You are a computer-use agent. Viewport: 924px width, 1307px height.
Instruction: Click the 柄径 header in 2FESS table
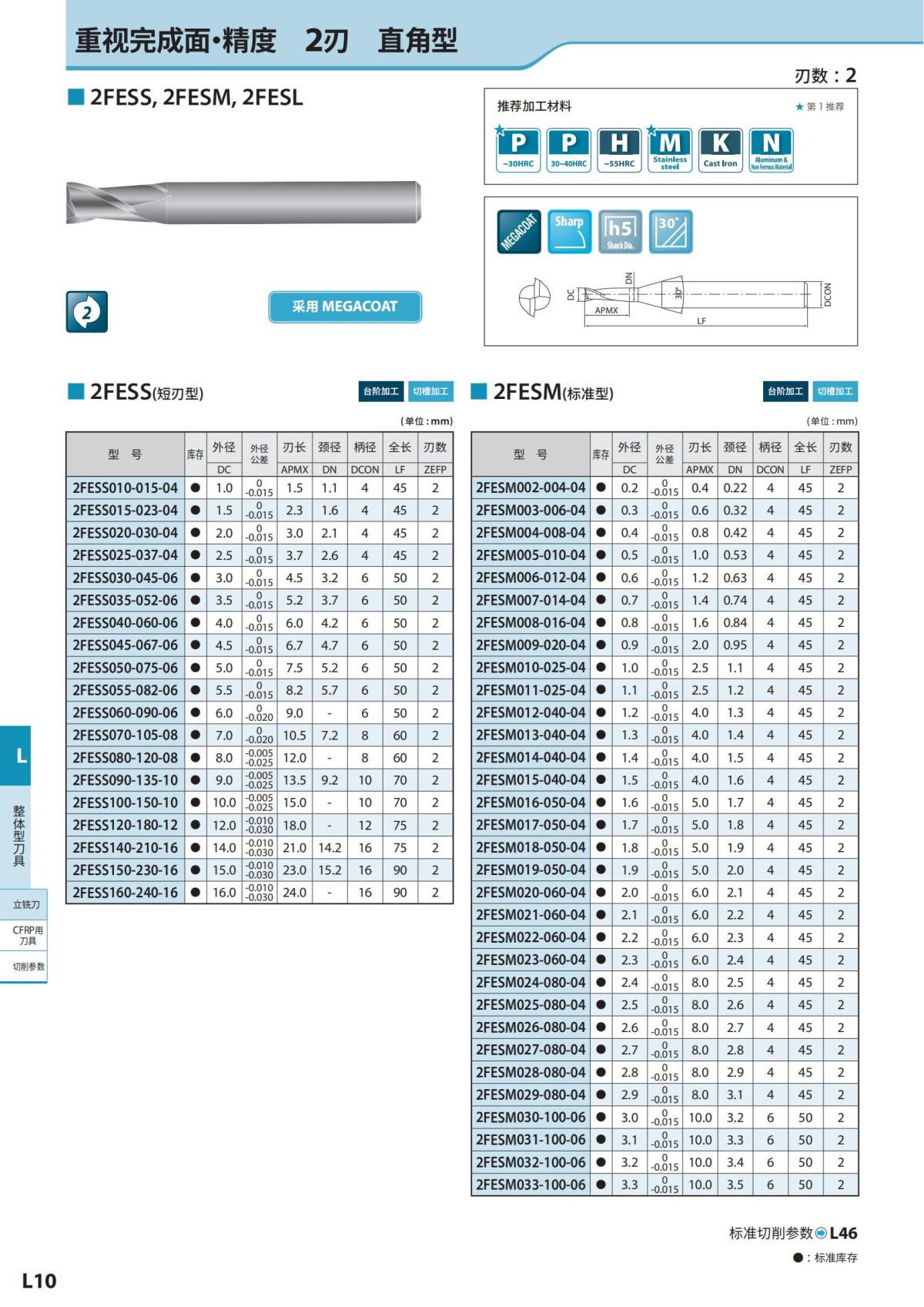[365, 447]
